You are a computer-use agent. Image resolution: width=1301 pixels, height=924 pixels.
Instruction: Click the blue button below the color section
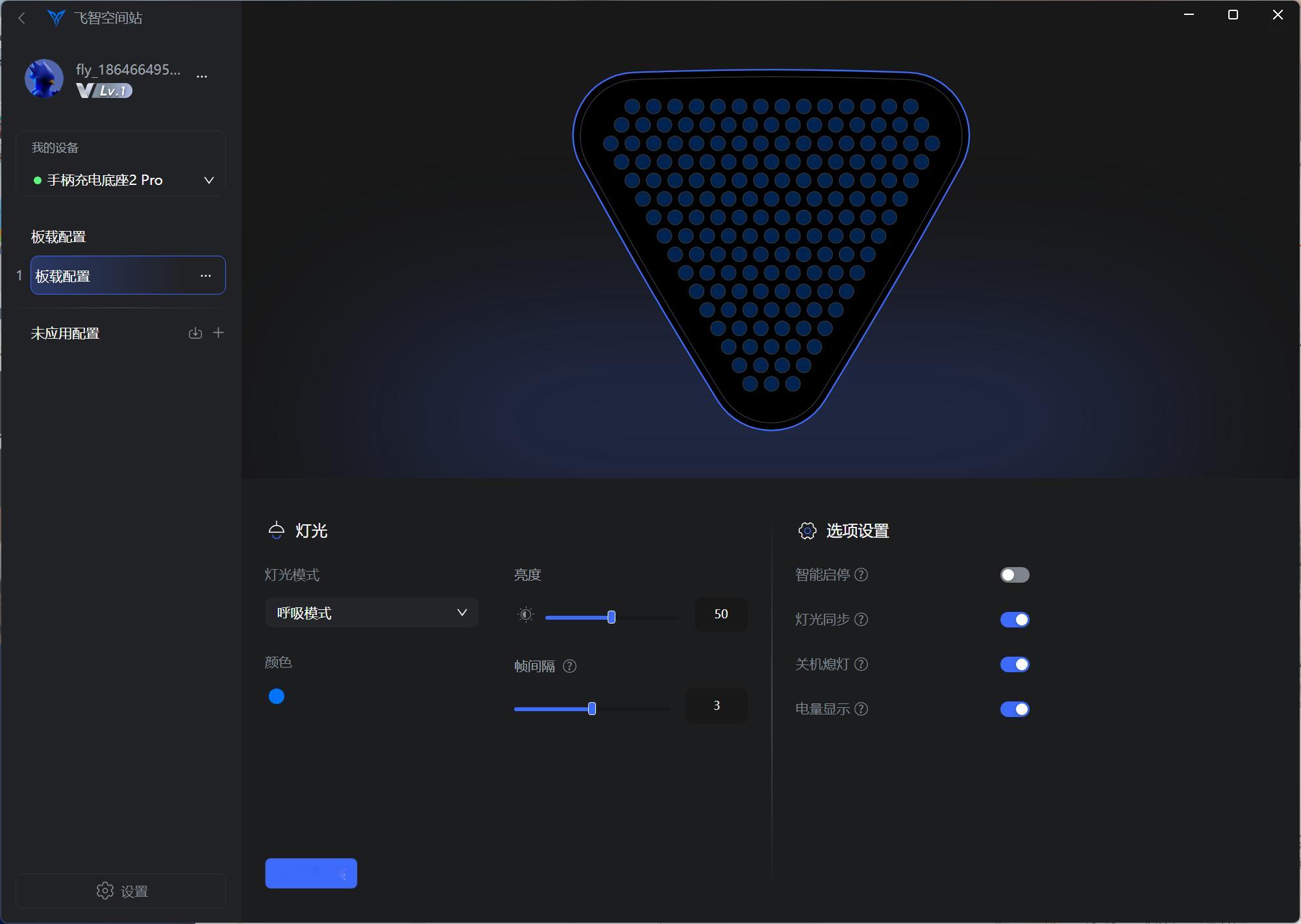click(x=311, y=873)
